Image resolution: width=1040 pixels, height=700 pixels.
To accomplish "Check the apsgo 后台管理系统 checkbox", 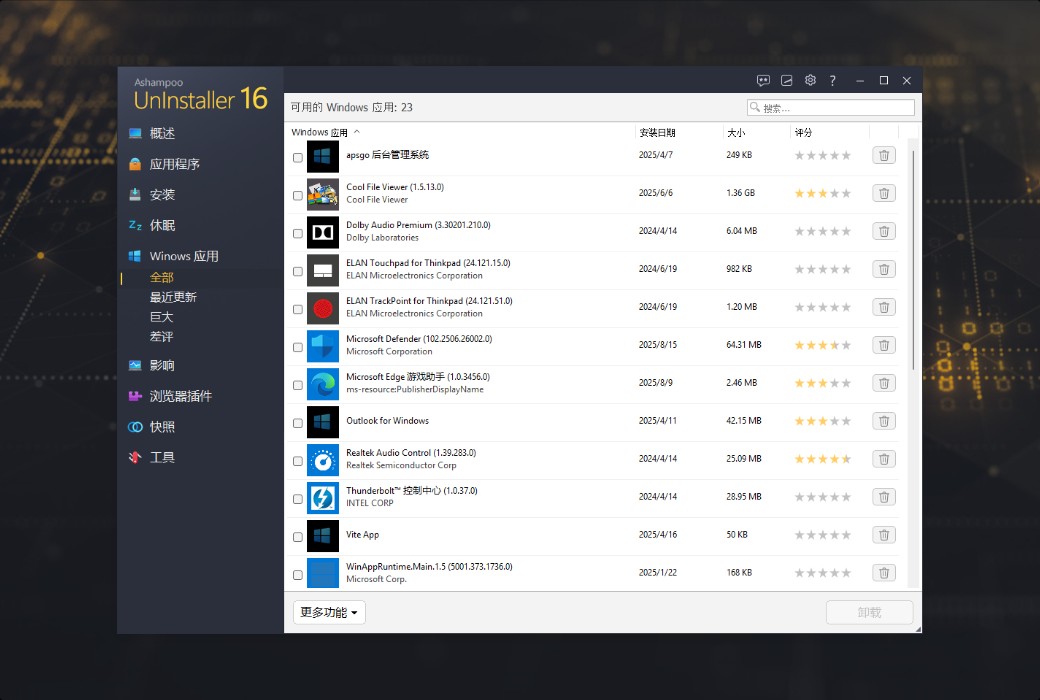I will [298, 157].
